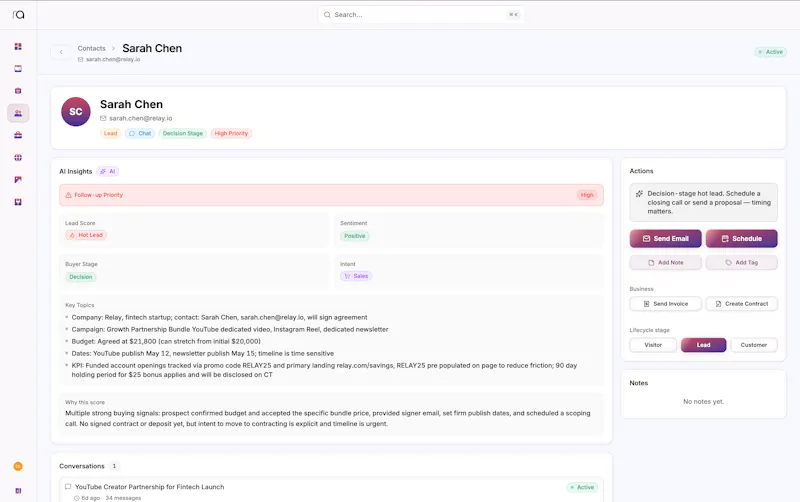Click the 'No notes yet.' text
Viewport: 800px width, 502px height.
click(x=703, y=402)
